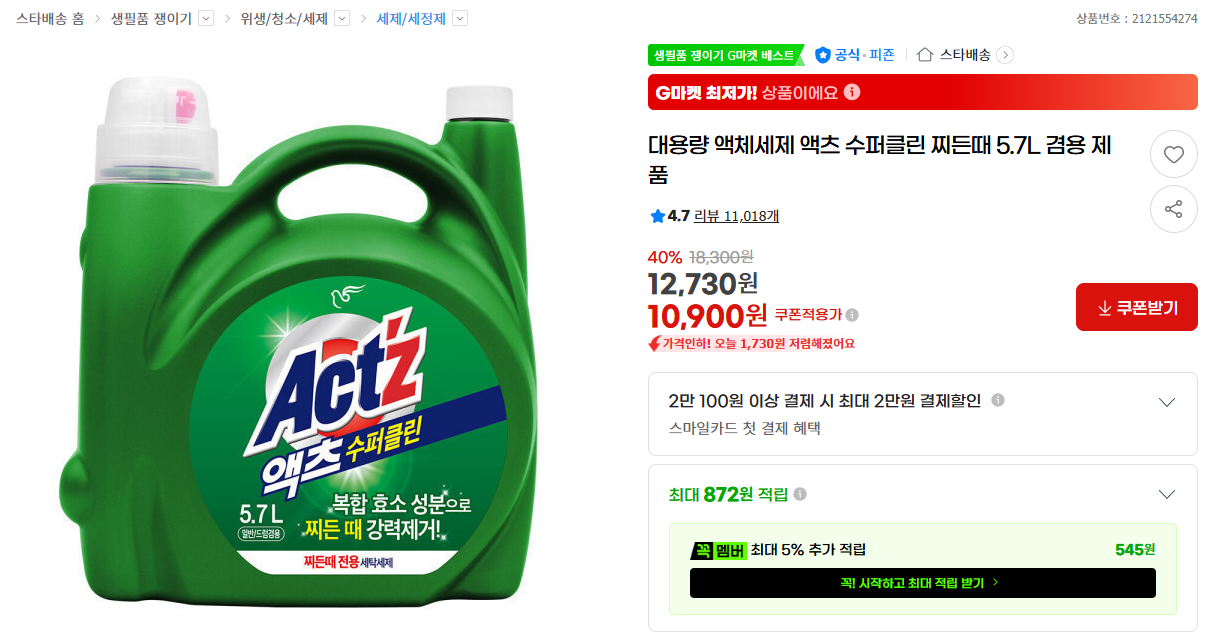Open the 세제/세정제 breadcrumb dropdown
The height and width of the screenshot is (641, 1217).
[459, 18]
